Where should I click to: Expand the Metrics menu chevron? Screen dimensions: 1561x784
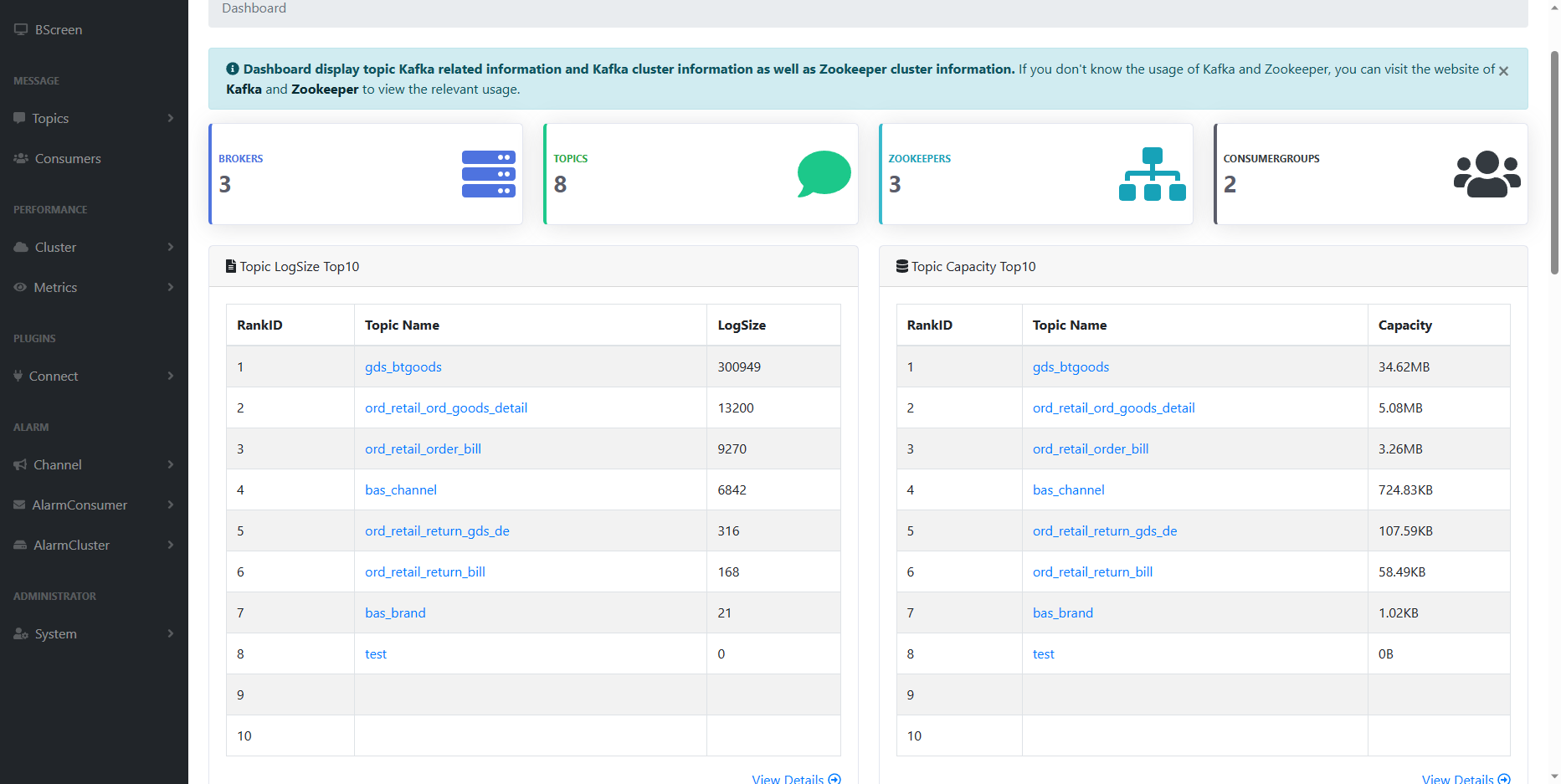(x=171, y=287)
